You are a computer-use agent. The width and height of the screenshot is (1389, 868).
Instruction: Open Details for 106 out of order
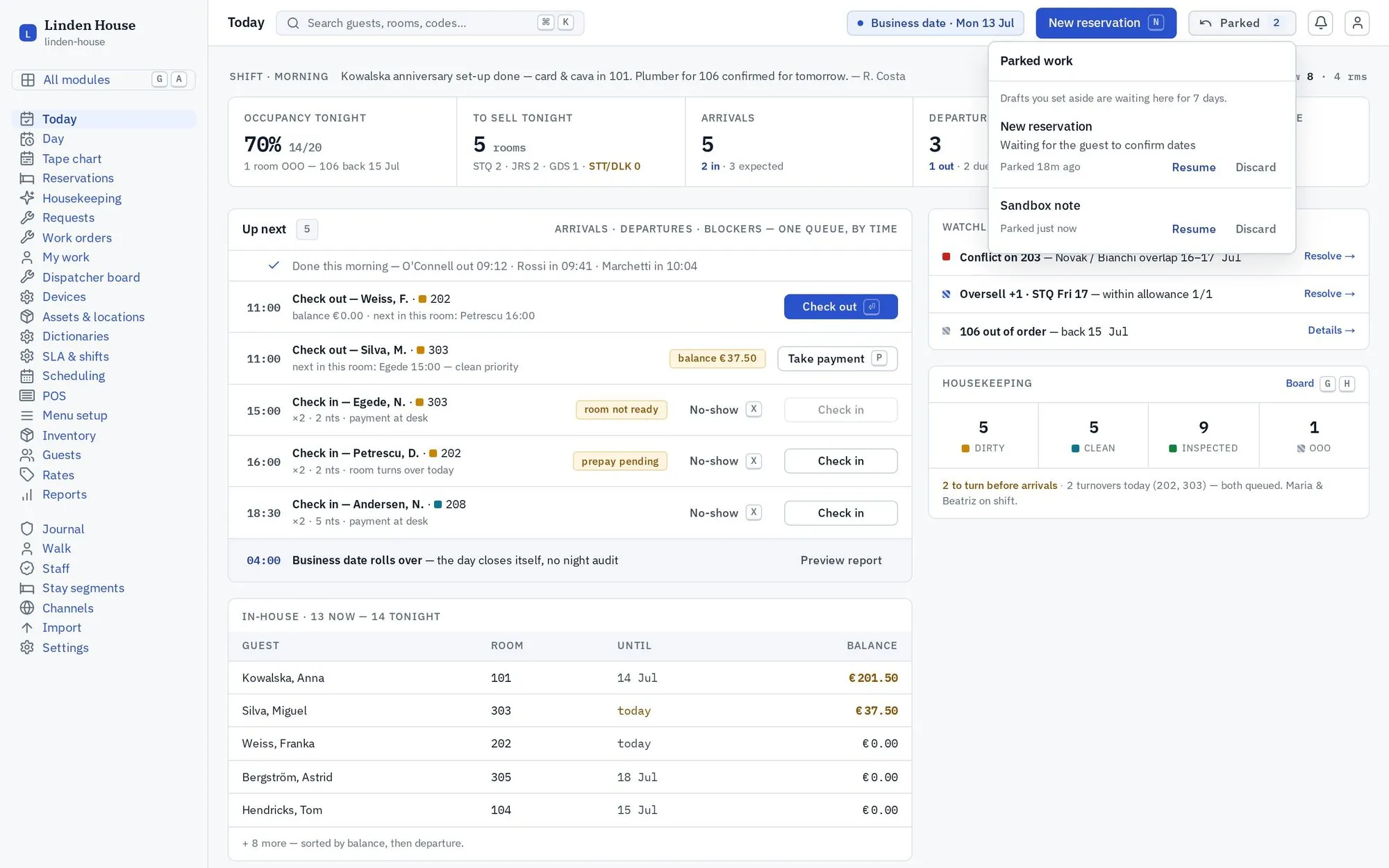point(1331,331)
